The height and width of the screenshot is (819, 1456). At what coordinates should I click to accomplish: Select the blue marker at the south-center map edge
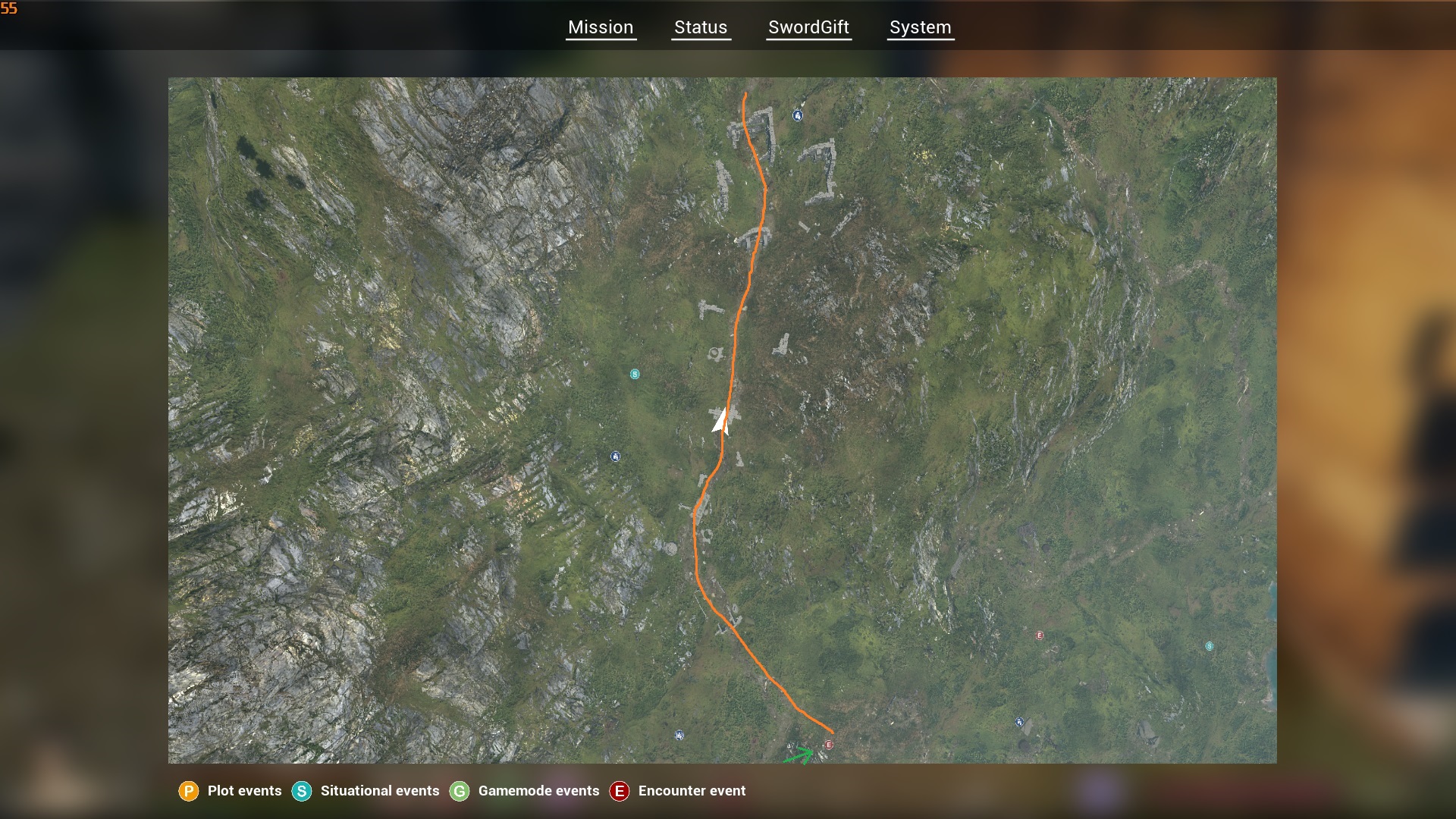point(679,736)
